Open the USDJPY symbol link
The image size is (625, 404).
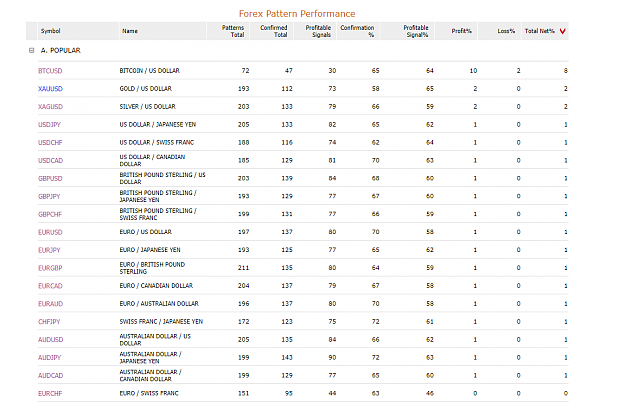point(49,125)
